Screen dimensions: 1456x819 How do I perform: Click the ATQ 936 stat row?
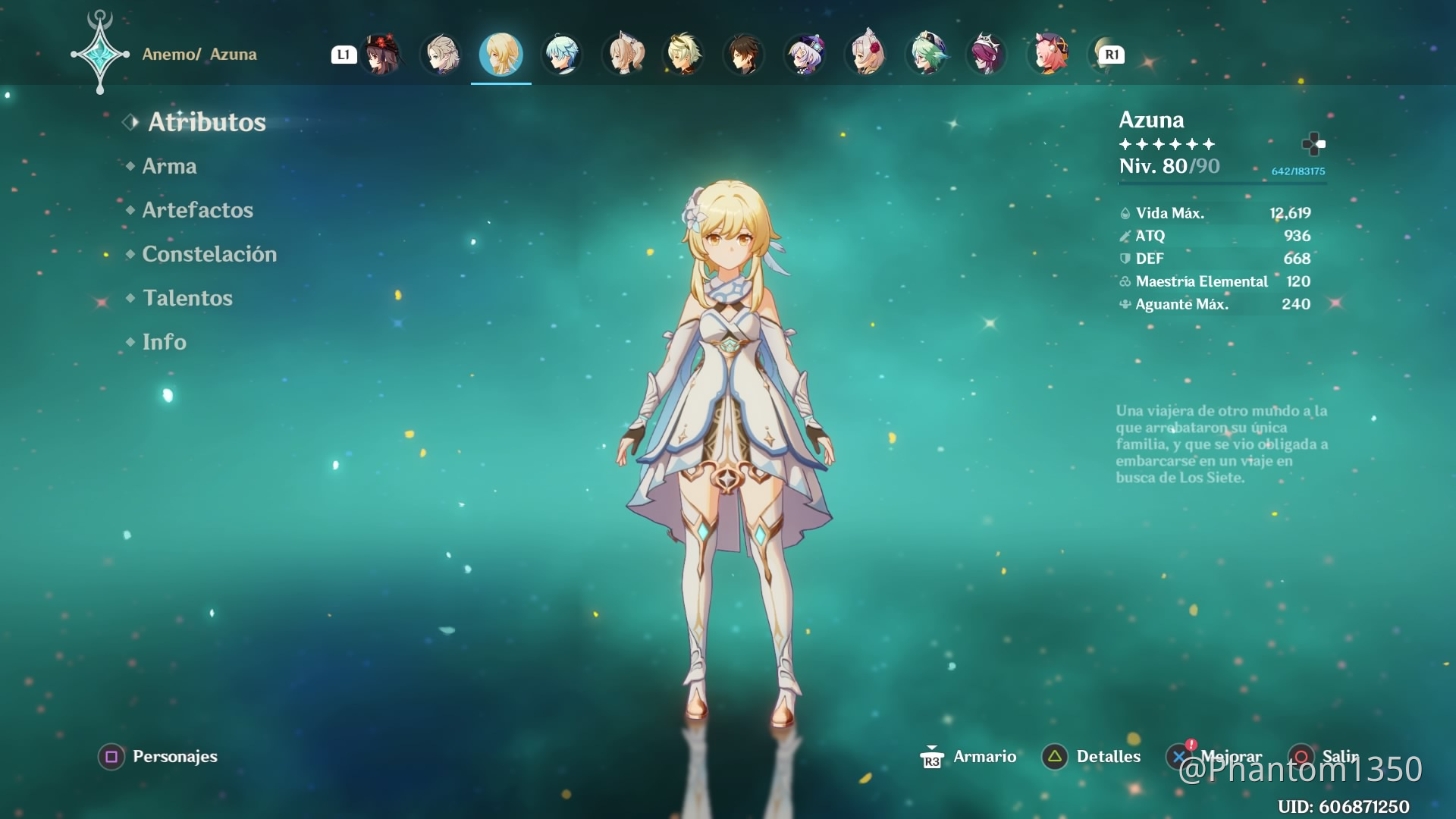[1215, 236]
